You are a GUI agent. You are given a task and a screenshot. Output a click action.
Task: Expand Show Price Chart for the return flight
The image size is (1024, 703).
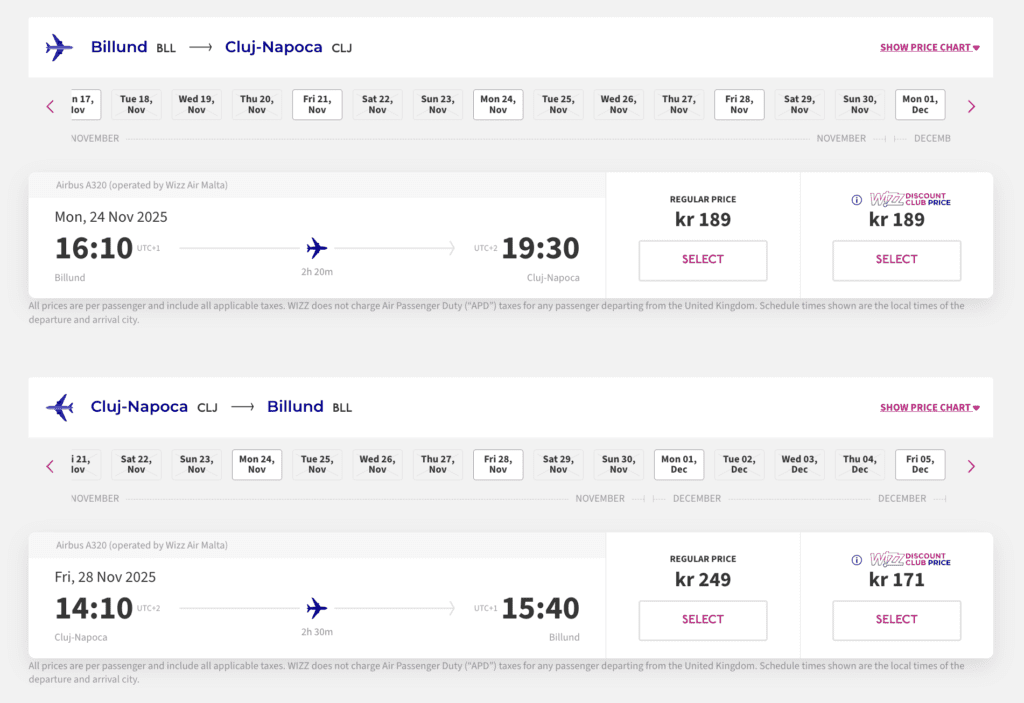click(929, 407)
